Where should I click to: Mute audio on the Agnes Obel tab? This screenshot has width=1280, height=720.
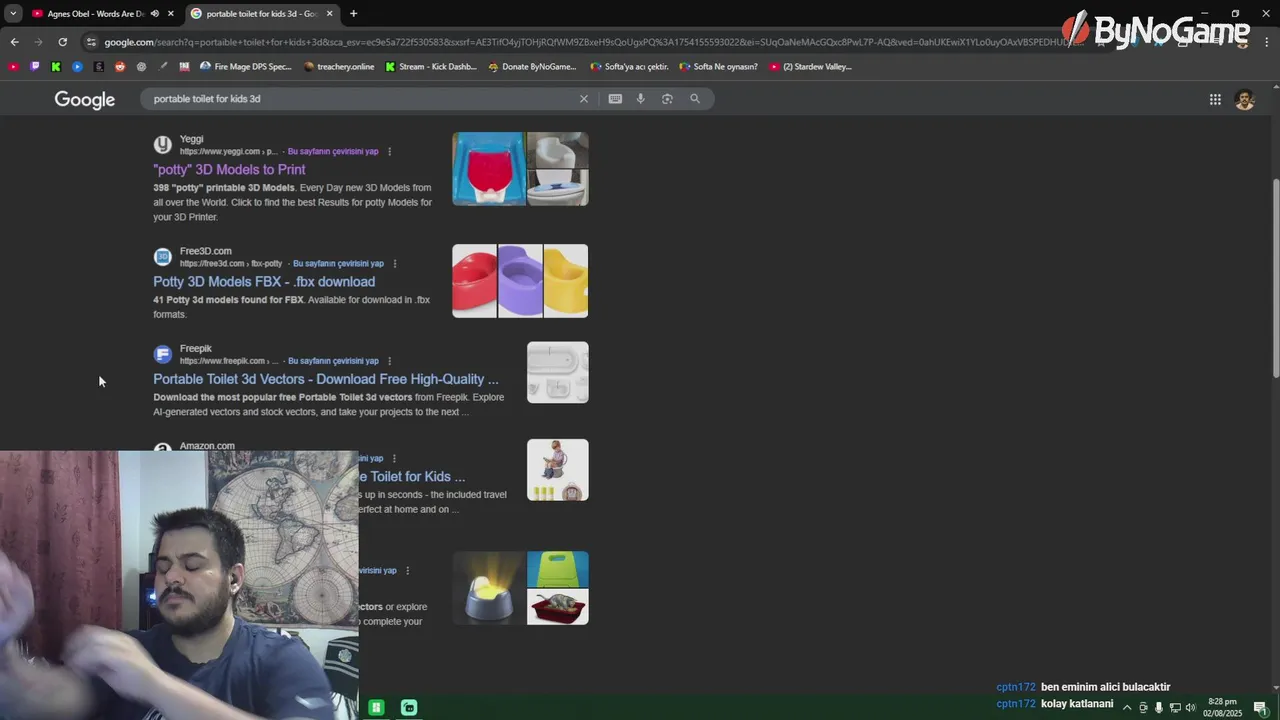154,14
